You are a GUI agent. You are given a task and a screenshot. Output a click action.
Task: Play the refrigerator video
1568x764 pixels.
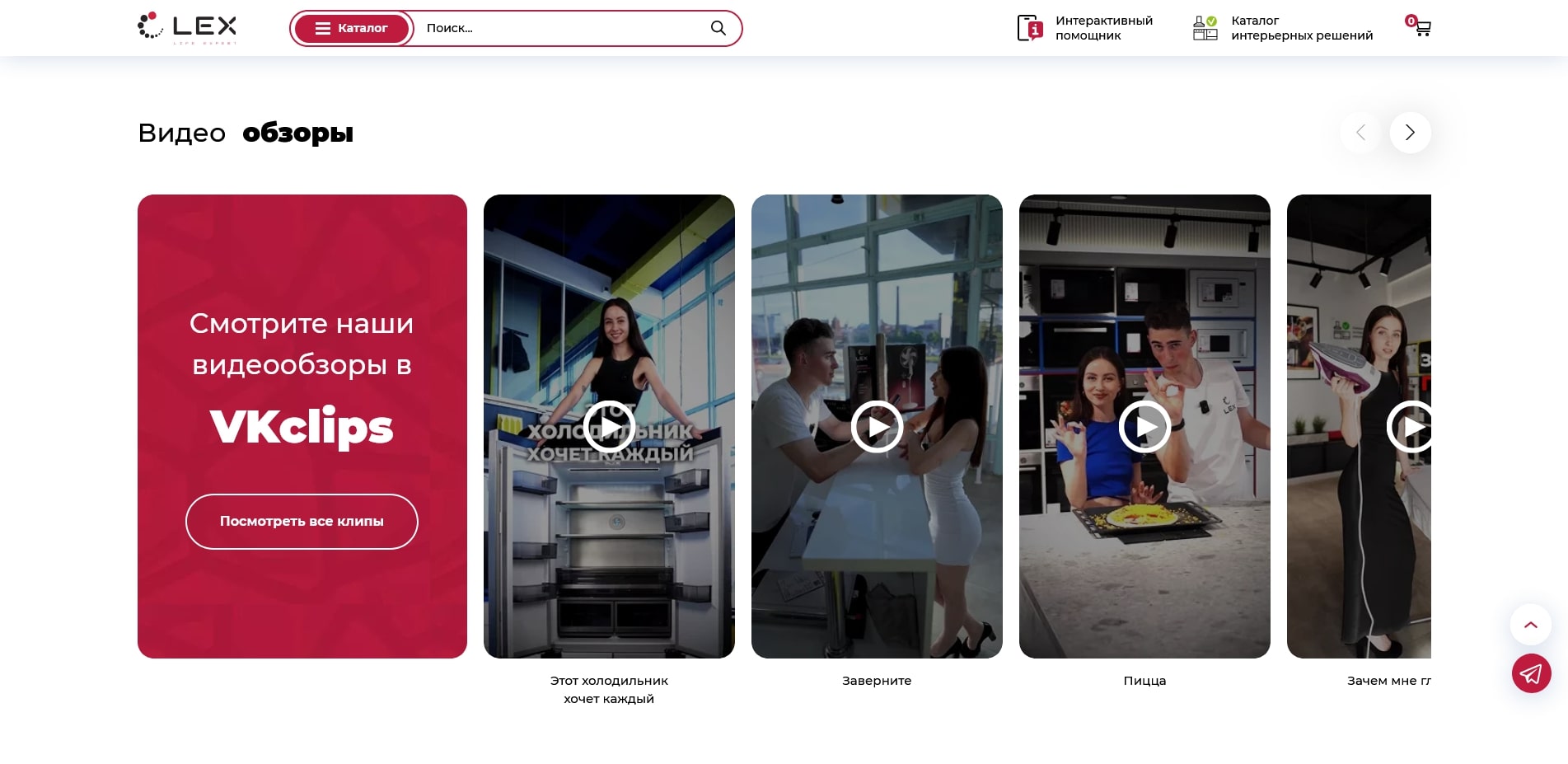(609, 426)
